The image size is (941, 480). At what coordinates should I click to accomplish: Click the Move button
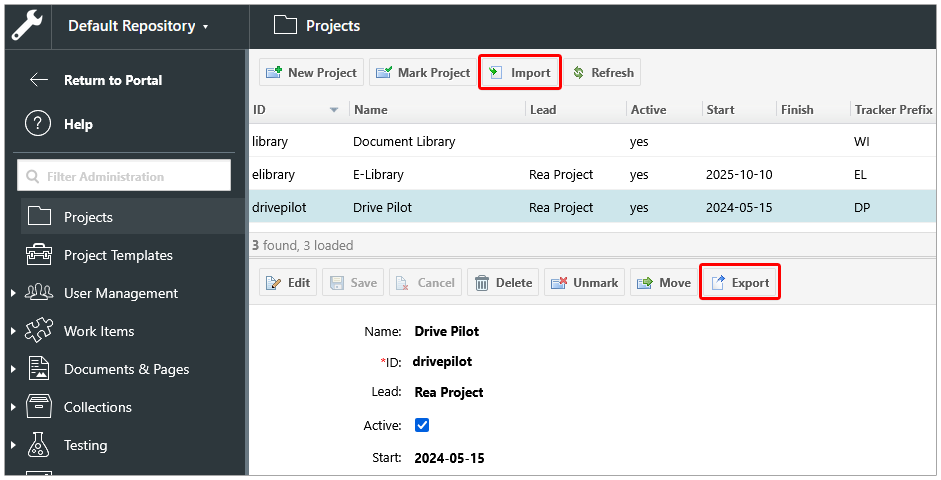pos(664,283)
